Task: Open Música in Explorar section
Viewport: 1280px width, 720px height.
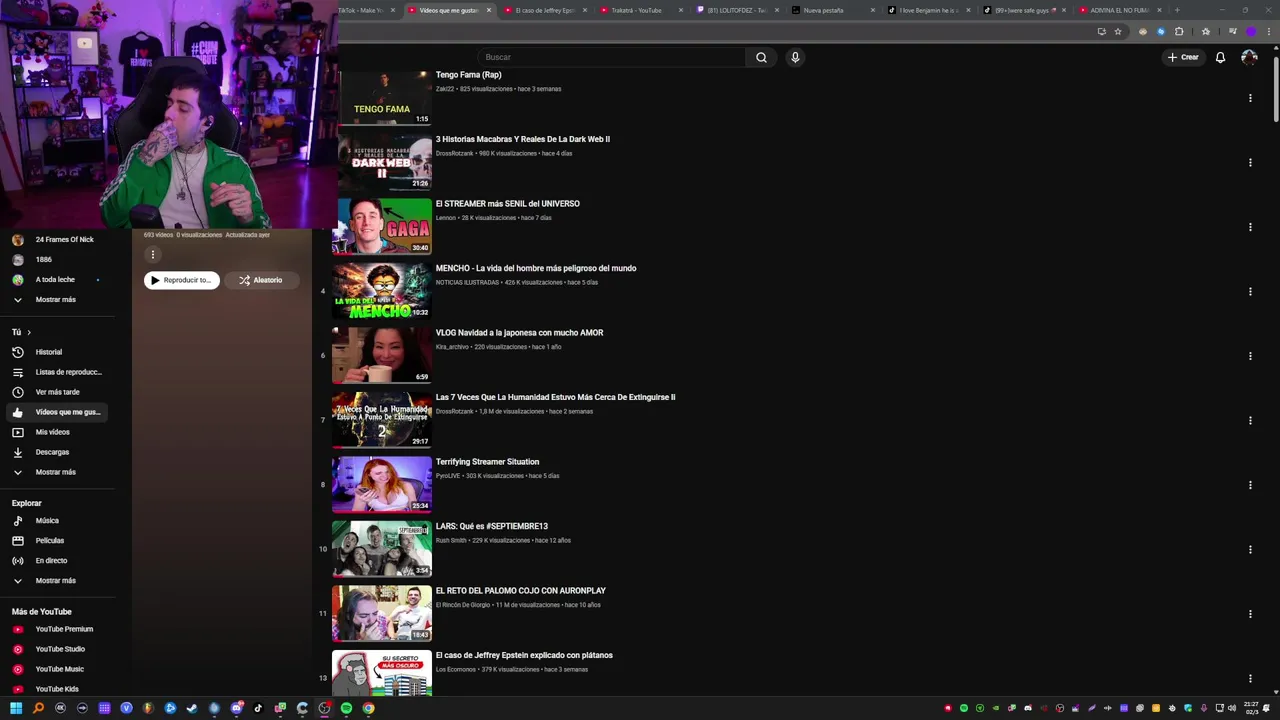Action: (x=58, y=521)
